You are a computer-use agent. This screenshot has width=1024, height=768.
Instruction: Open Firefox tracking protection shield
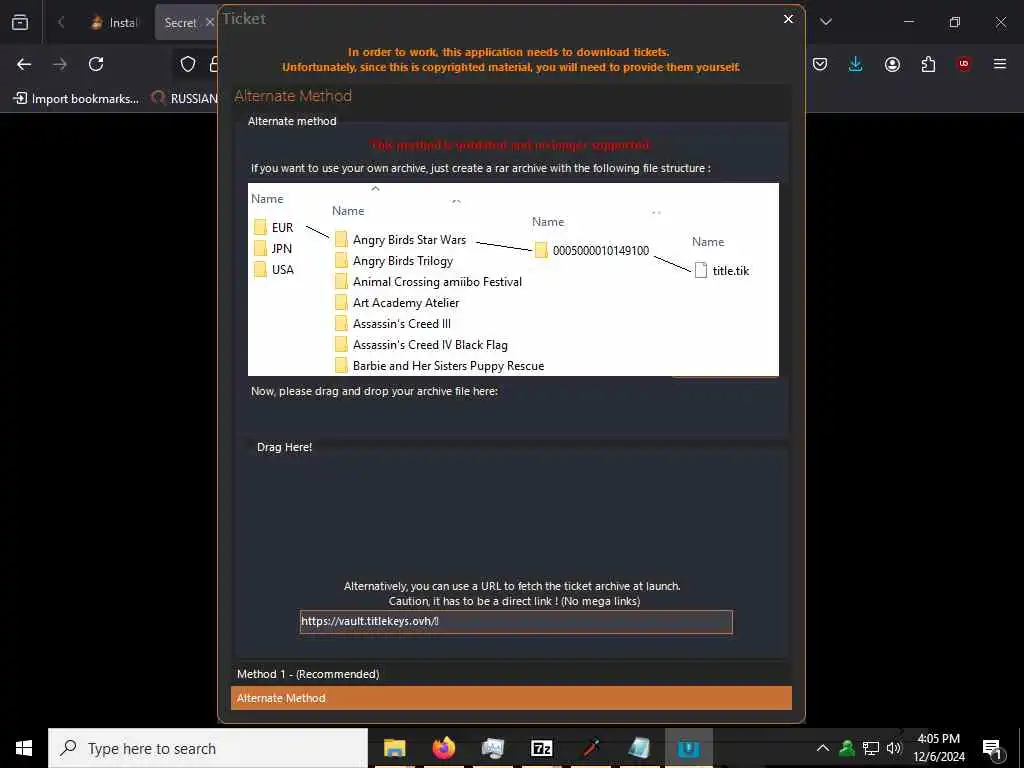188,64
